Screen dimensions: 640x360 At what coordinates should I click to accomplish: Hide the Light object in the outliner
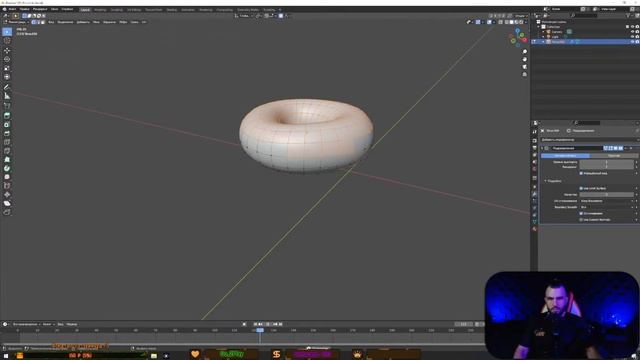[632, 36]
